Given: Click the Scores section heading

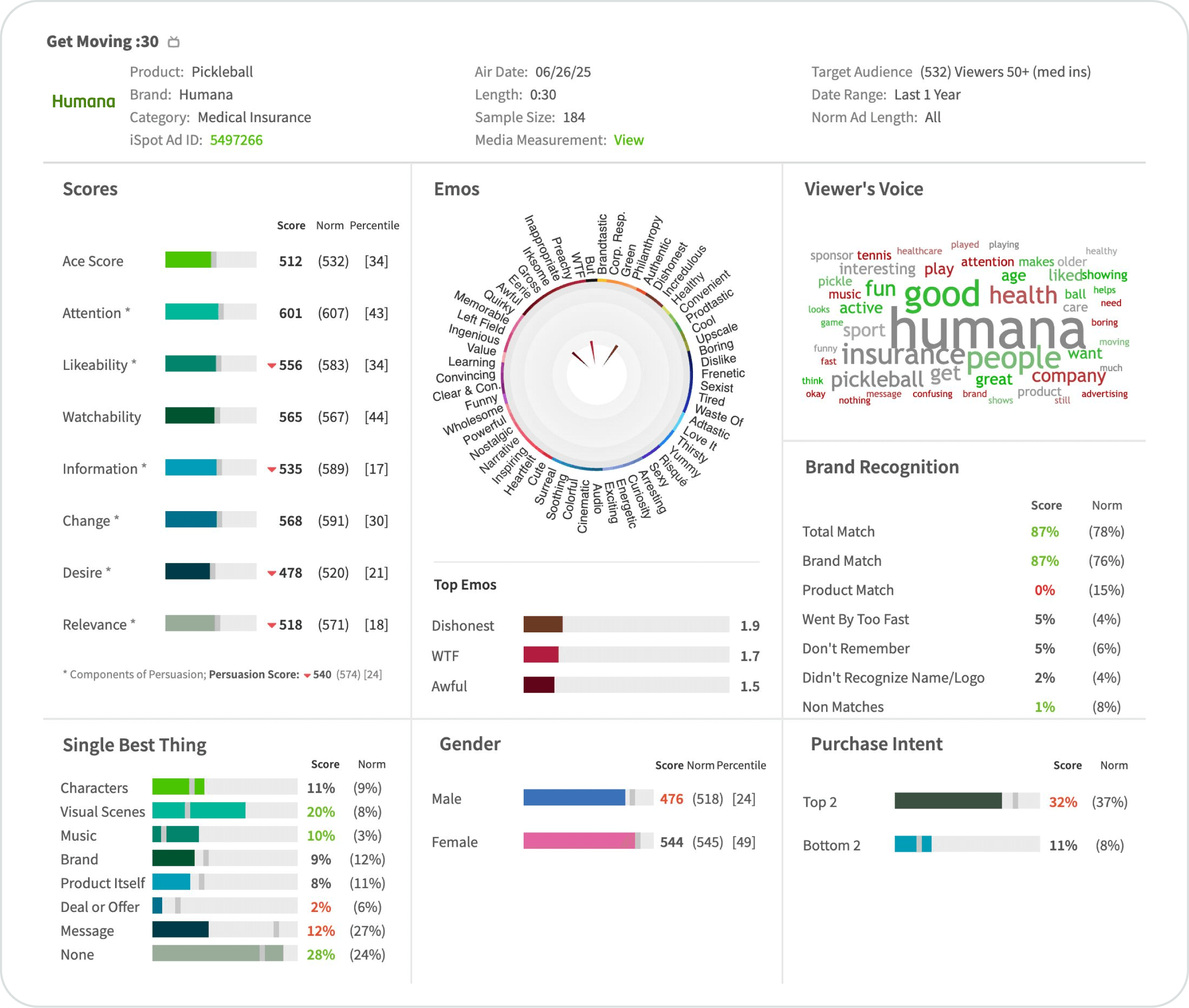Looking at the screenshot, I should tap(90, 189).
